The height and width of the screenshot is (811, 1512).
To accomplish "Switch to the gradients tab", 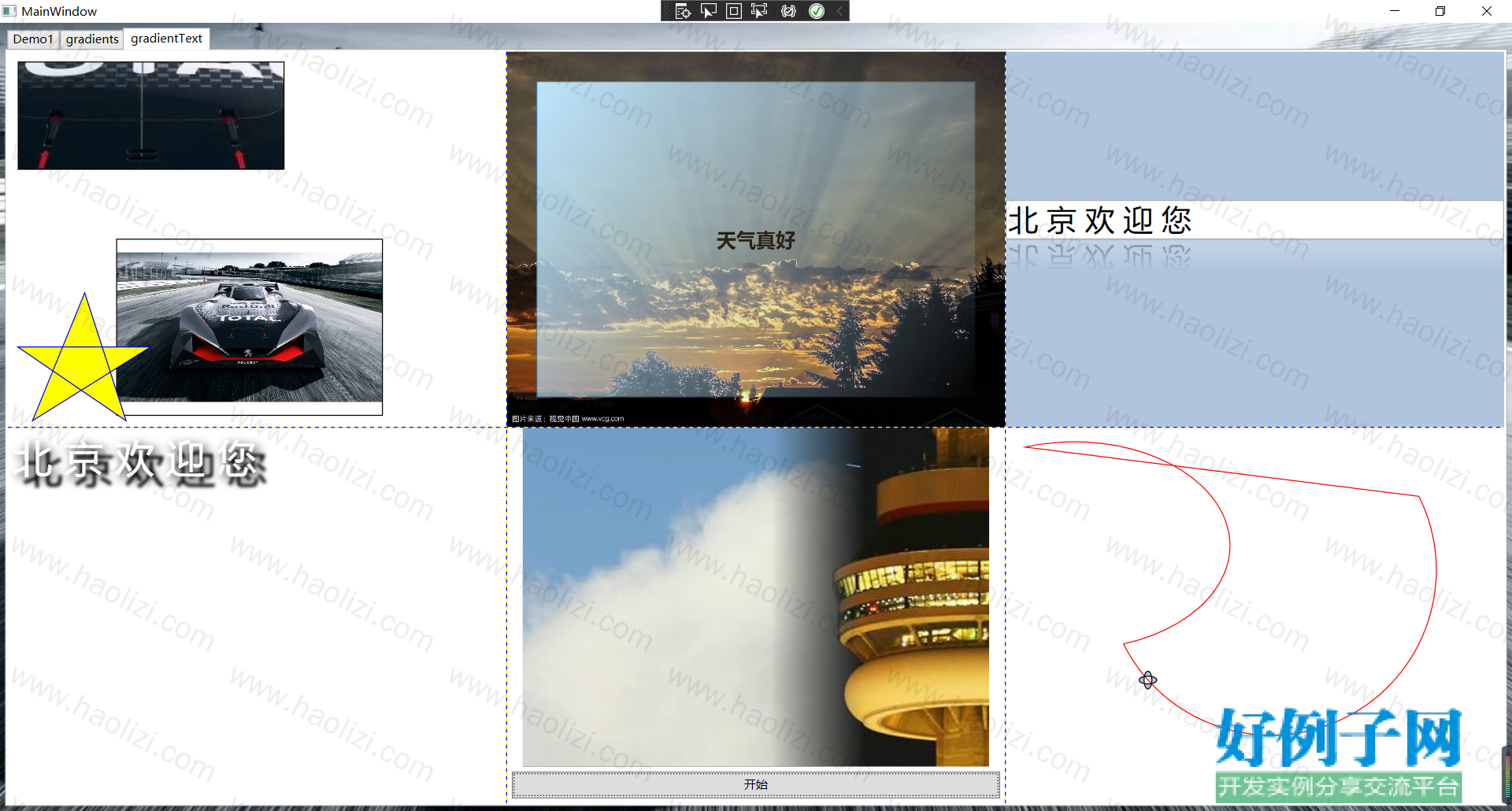I will click(x=92, y=39).
